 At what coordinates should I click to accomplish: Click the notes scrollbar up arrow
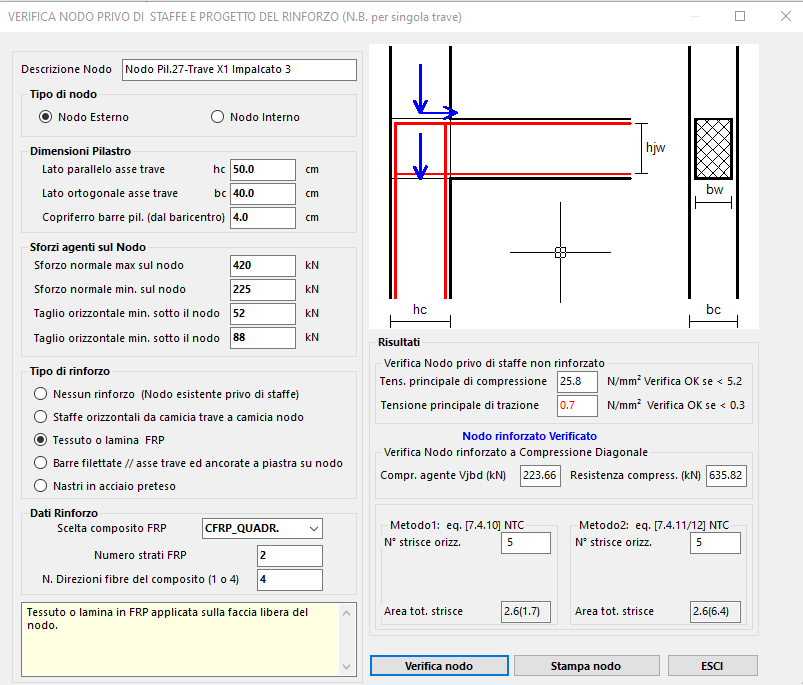(x=347, y=613)
